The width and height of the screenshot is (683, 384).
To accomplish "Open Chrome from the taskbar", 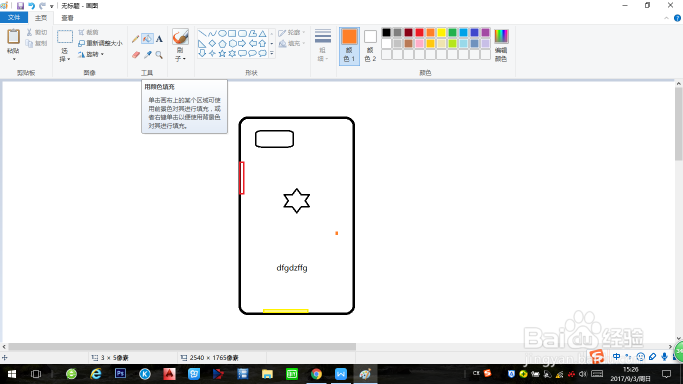I will (316, 374).
